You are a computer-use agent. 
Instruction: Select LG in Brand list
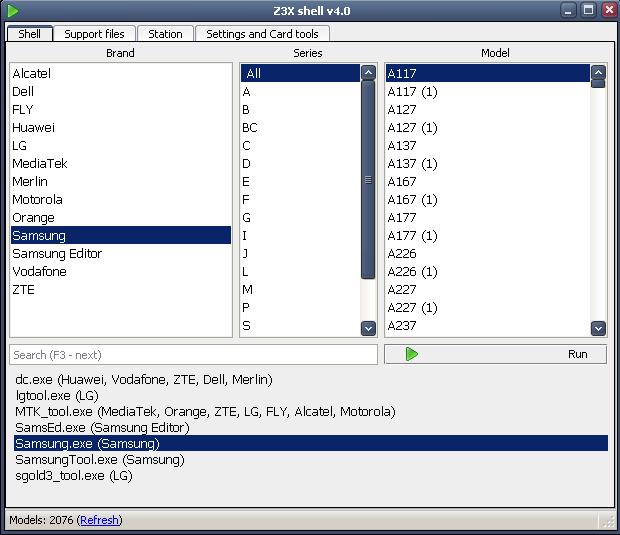tap(121, 146)
